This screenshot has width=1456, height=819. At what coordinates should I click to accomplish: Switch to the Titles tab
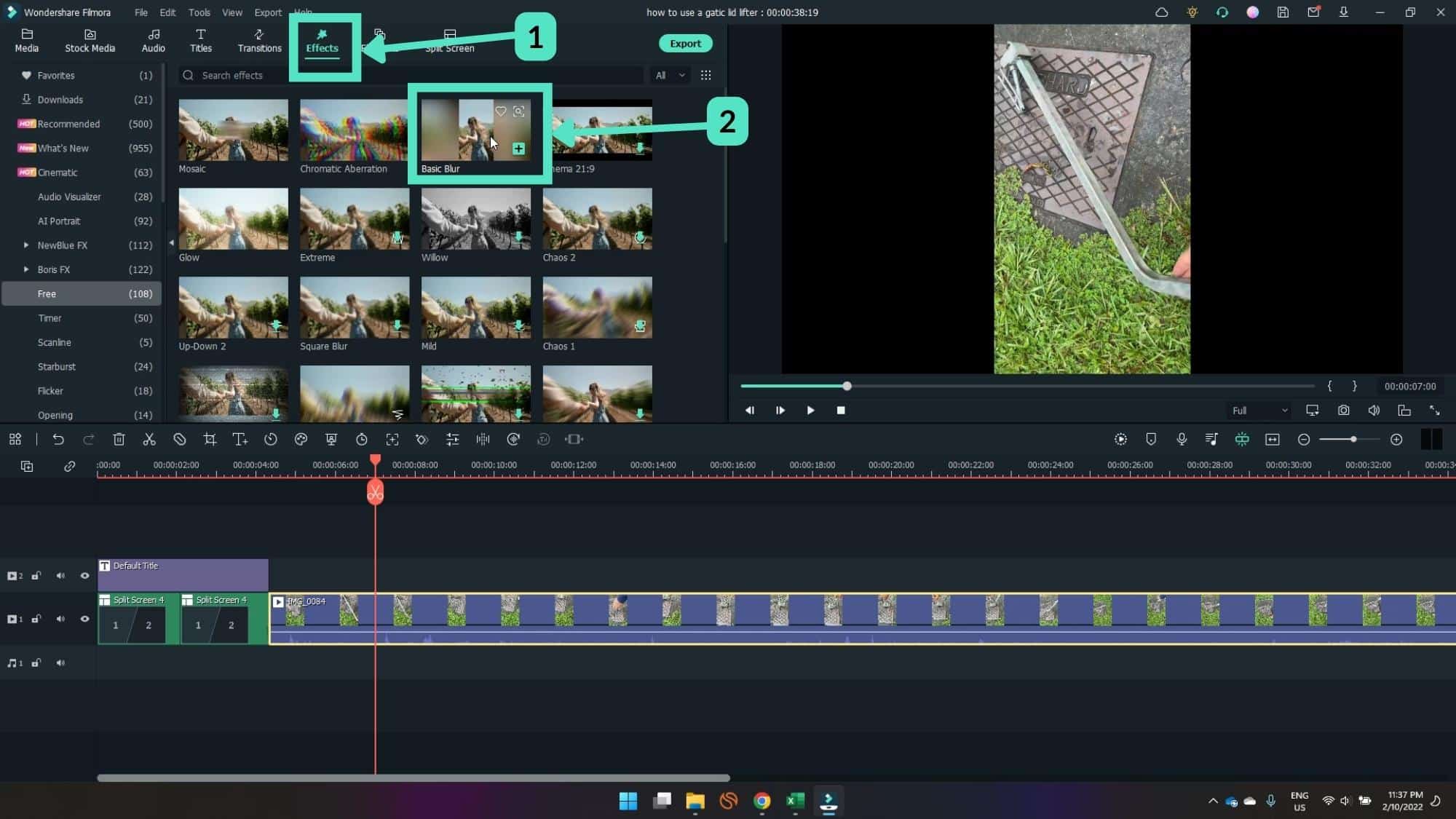click(x=201, y=41)
